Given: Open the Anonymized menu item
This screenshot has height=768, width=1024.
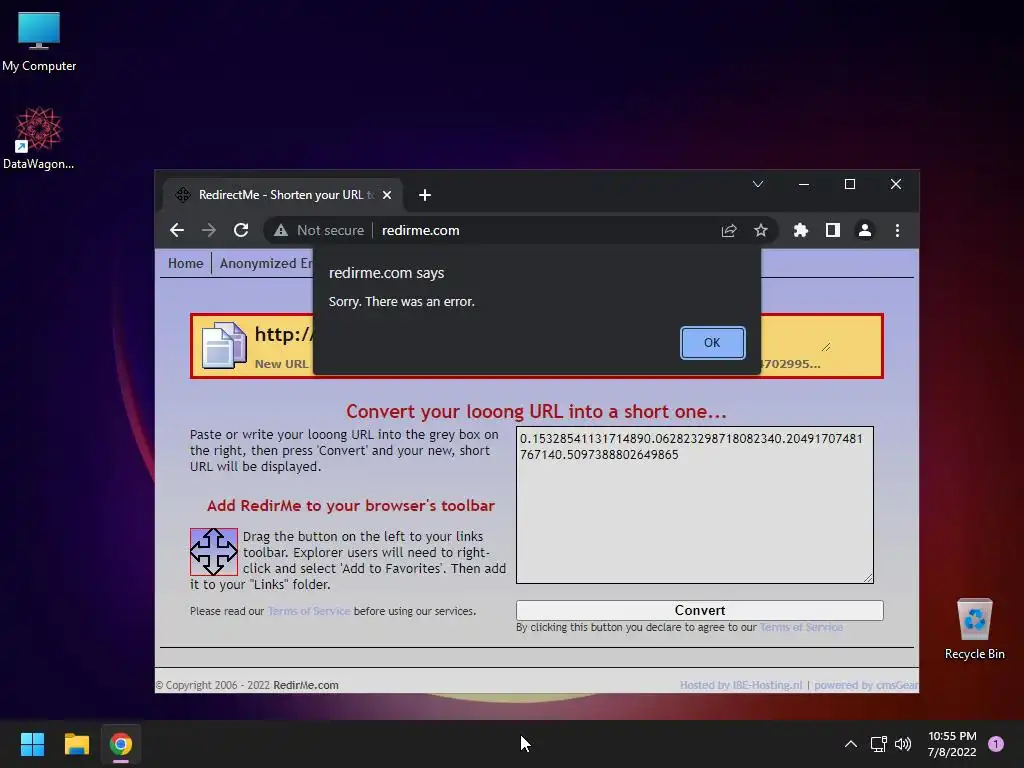Looking at the screenshot, I should [266, 263].
